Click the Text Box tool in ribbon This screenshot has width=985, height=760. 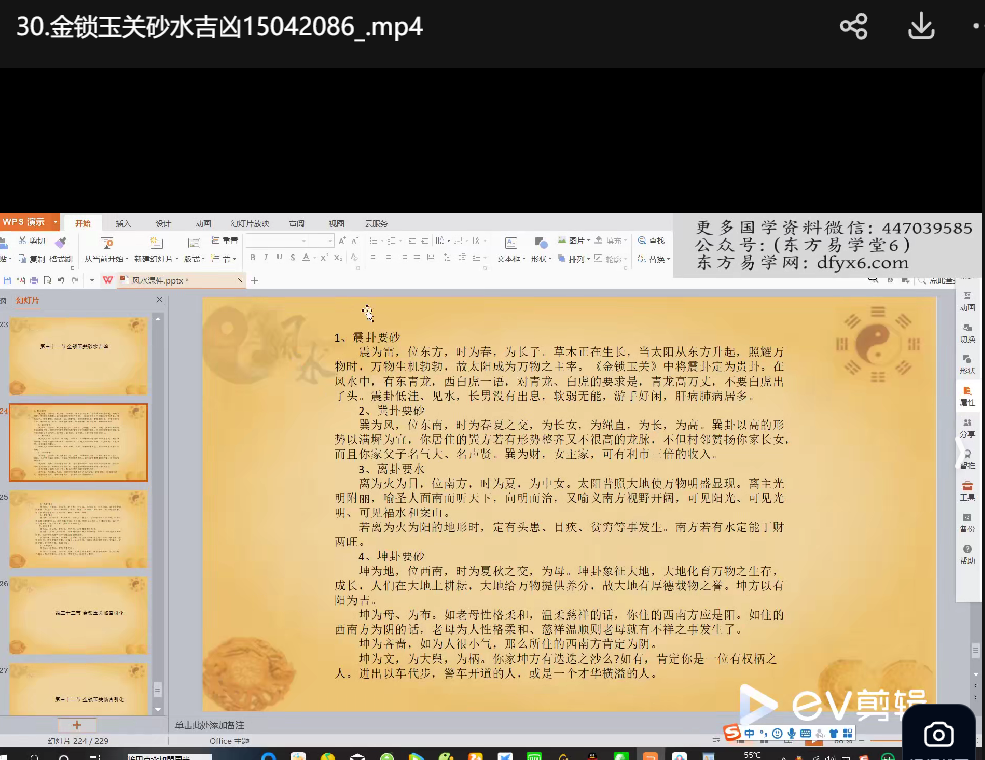coord(510,242)
